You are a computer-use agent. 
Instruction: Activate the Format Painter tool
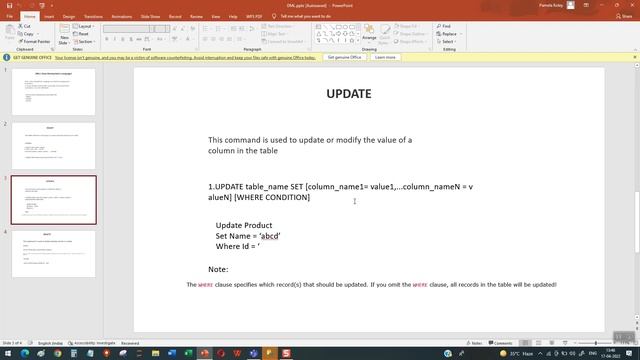click(x=34, y=42)
